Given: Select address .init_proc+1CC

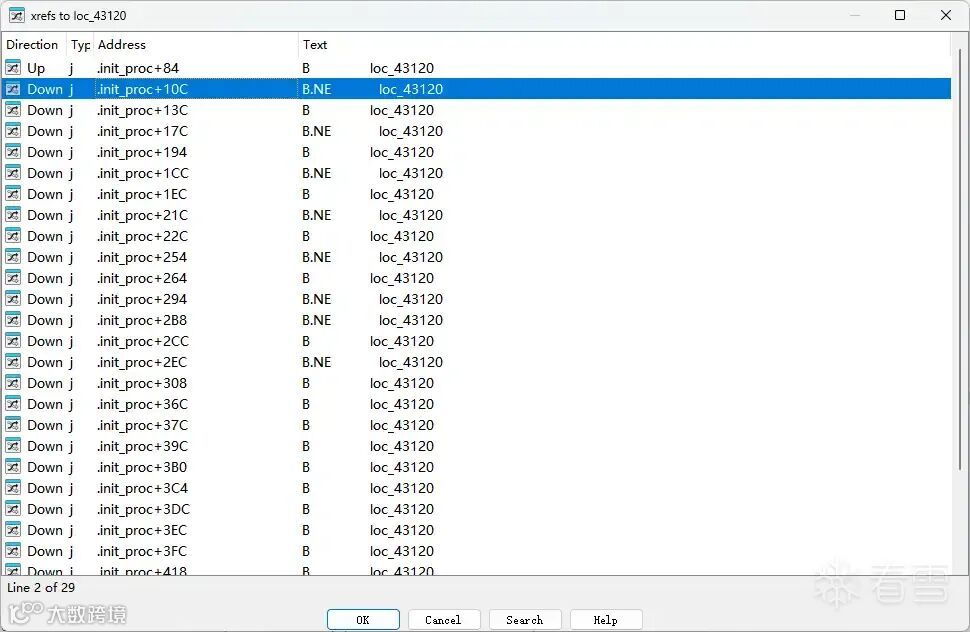Looking at the screenshot, I should click(142, 173).
